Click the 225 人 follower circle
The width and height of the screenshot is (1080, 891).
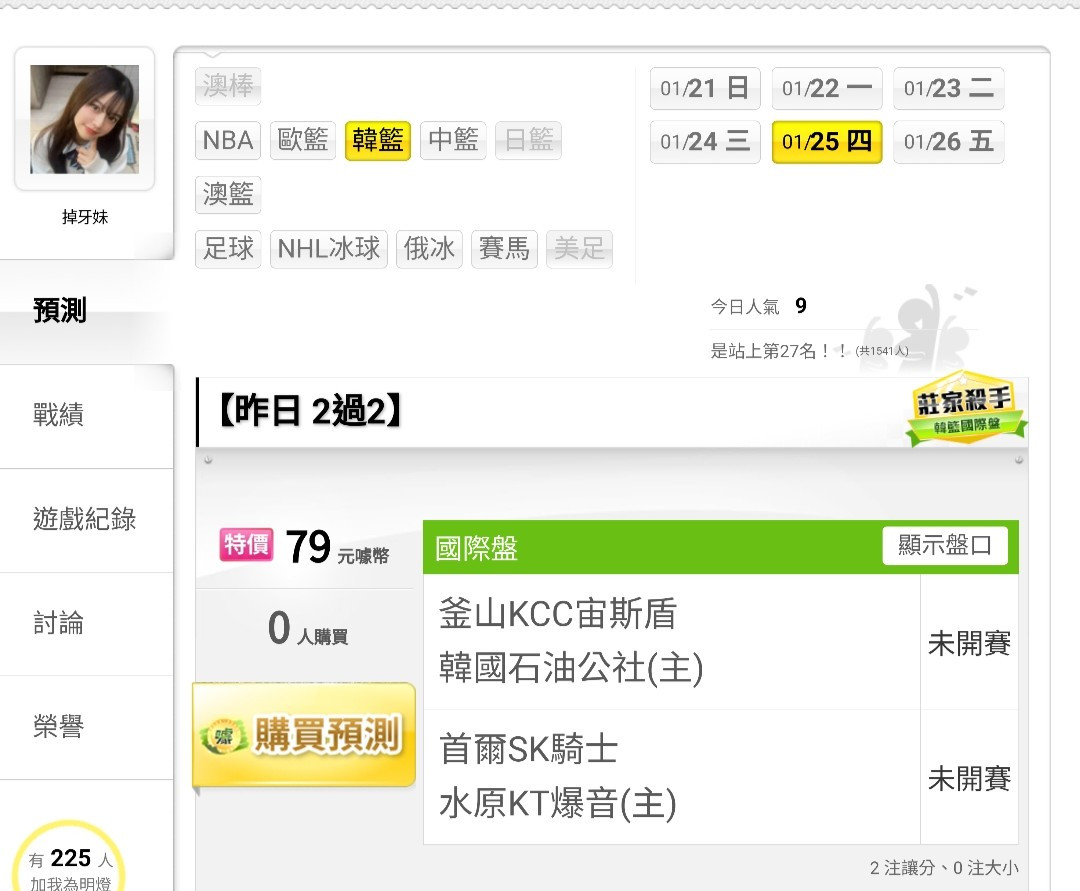(70, 859)
